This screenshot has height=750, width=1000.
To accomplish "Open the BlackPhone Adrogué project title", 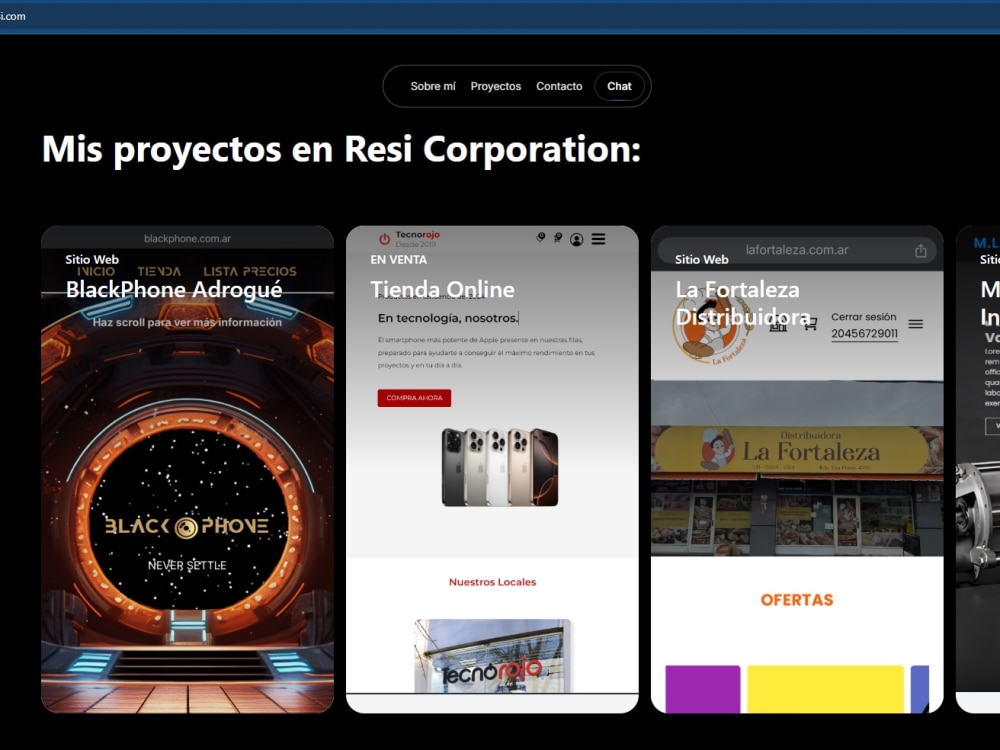I will pyautogui.click(x=174, y=290).
